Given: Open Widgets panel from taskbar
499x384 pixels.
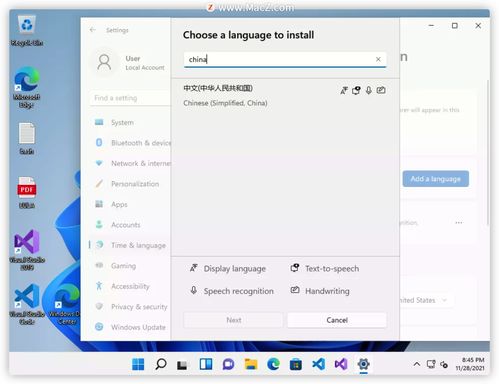Looking at the screenshot, I should click(206, 364).
